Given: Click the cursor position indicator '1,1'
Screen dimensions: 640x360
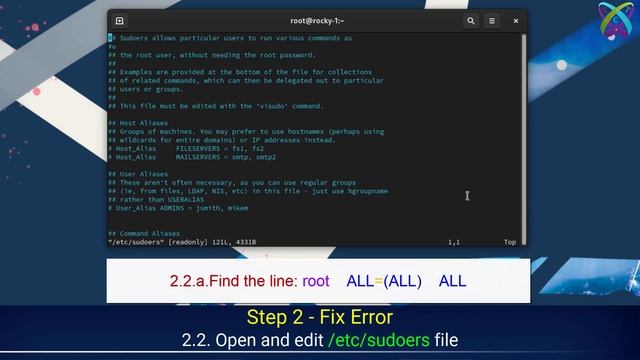Looking at the screenshot, I should click(x=454, y=242).
